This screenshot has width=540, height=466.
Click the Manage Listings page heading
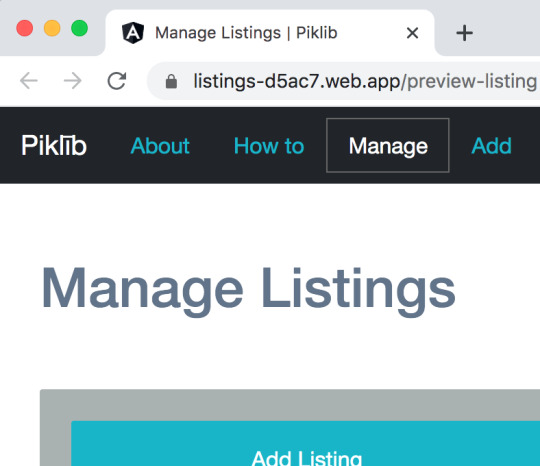(248, 290)
